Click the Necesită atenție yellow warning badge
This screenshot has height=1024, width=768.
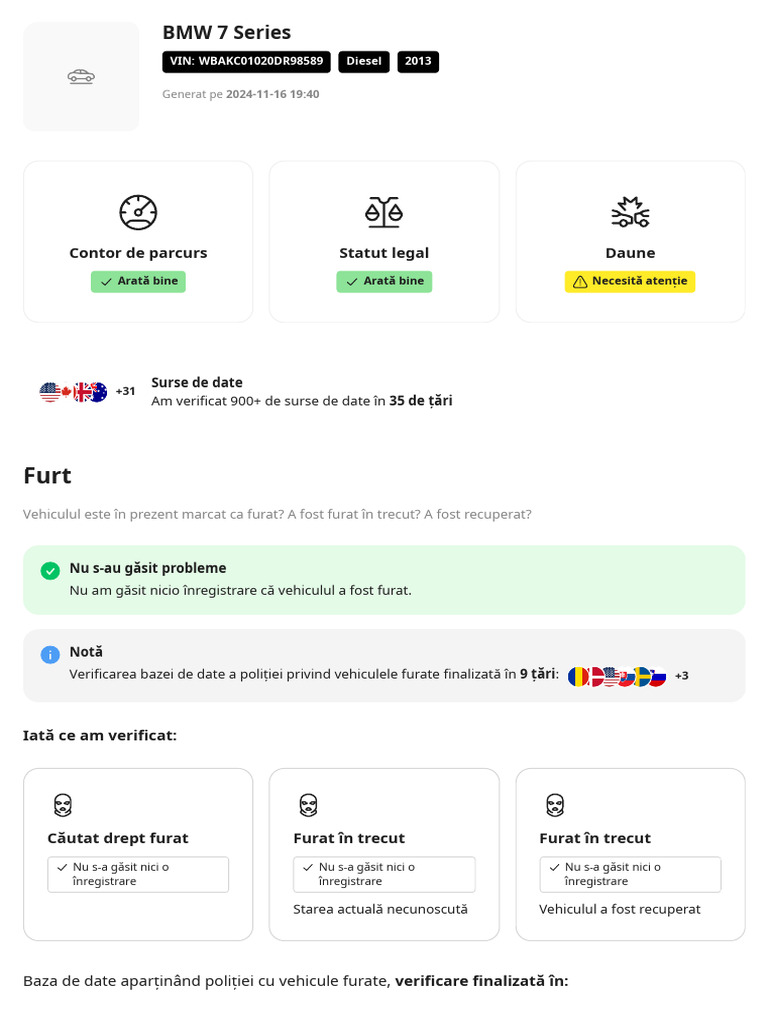(630, 281)
